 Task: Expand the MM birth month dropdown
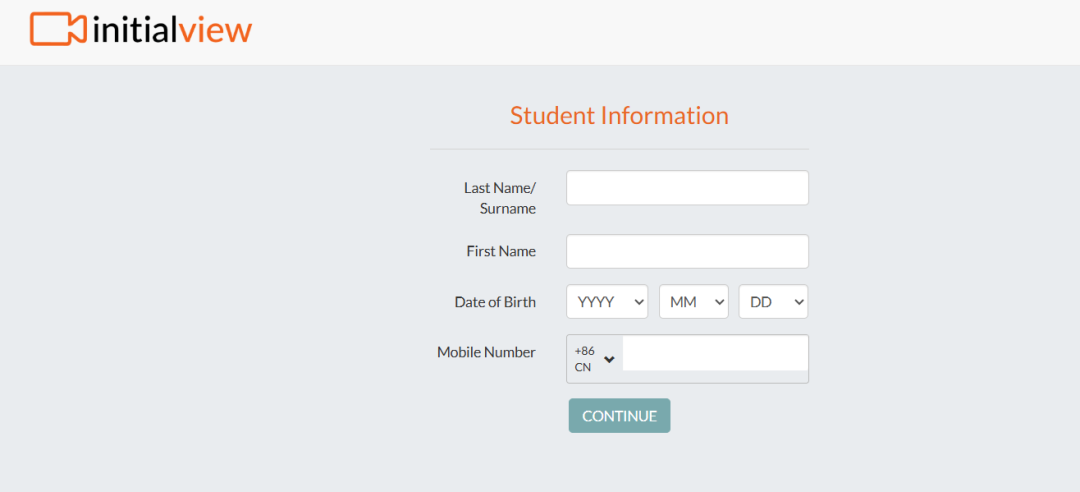(693, 302)
